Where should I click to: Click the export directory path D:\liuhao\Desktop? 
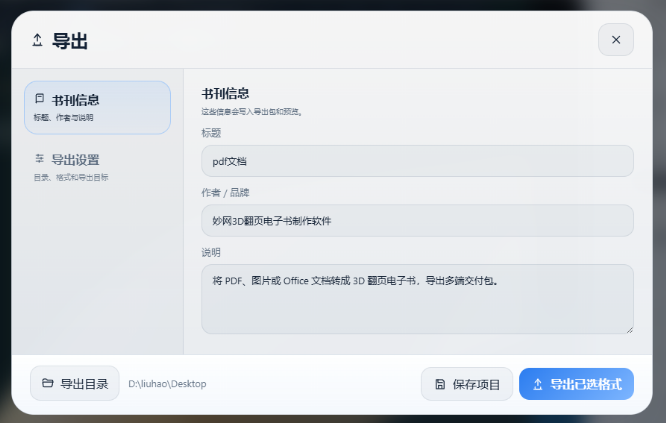[x=167, y=384]
